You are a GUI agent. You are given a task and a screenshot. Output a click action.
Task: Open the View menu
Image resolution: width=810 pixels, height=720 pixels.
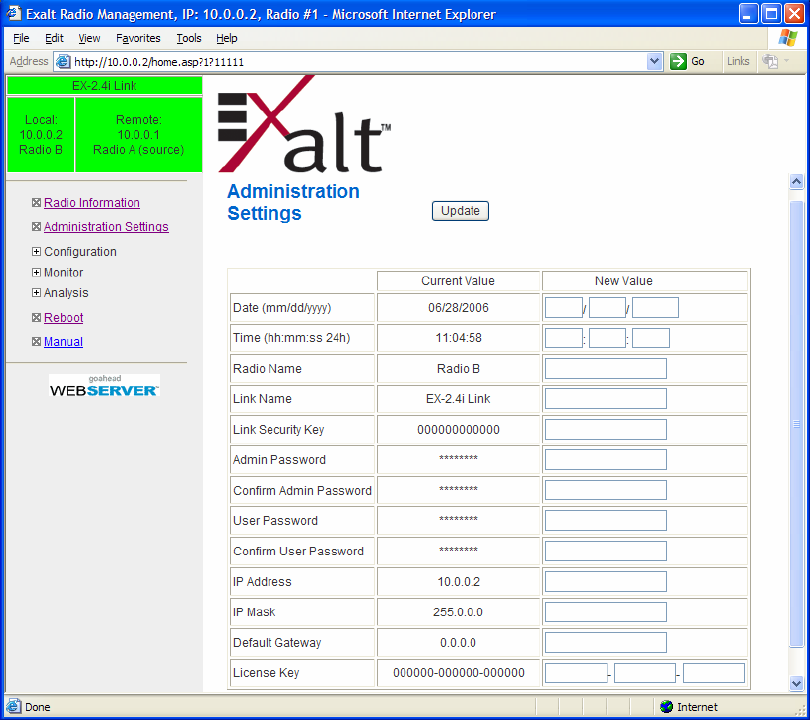click(x=89, y=38)
